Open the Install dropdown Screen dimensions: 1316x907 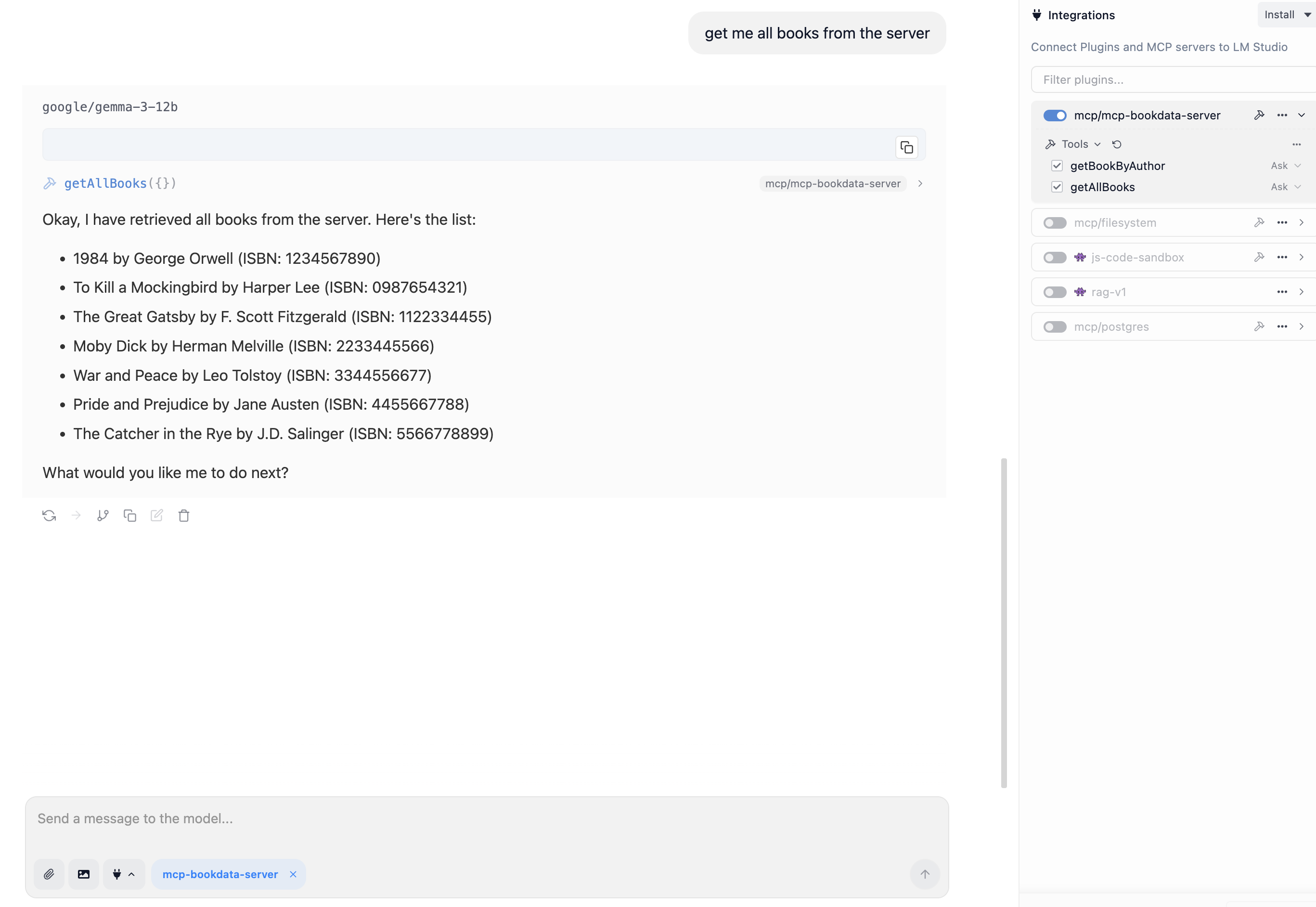point(1285,14)
